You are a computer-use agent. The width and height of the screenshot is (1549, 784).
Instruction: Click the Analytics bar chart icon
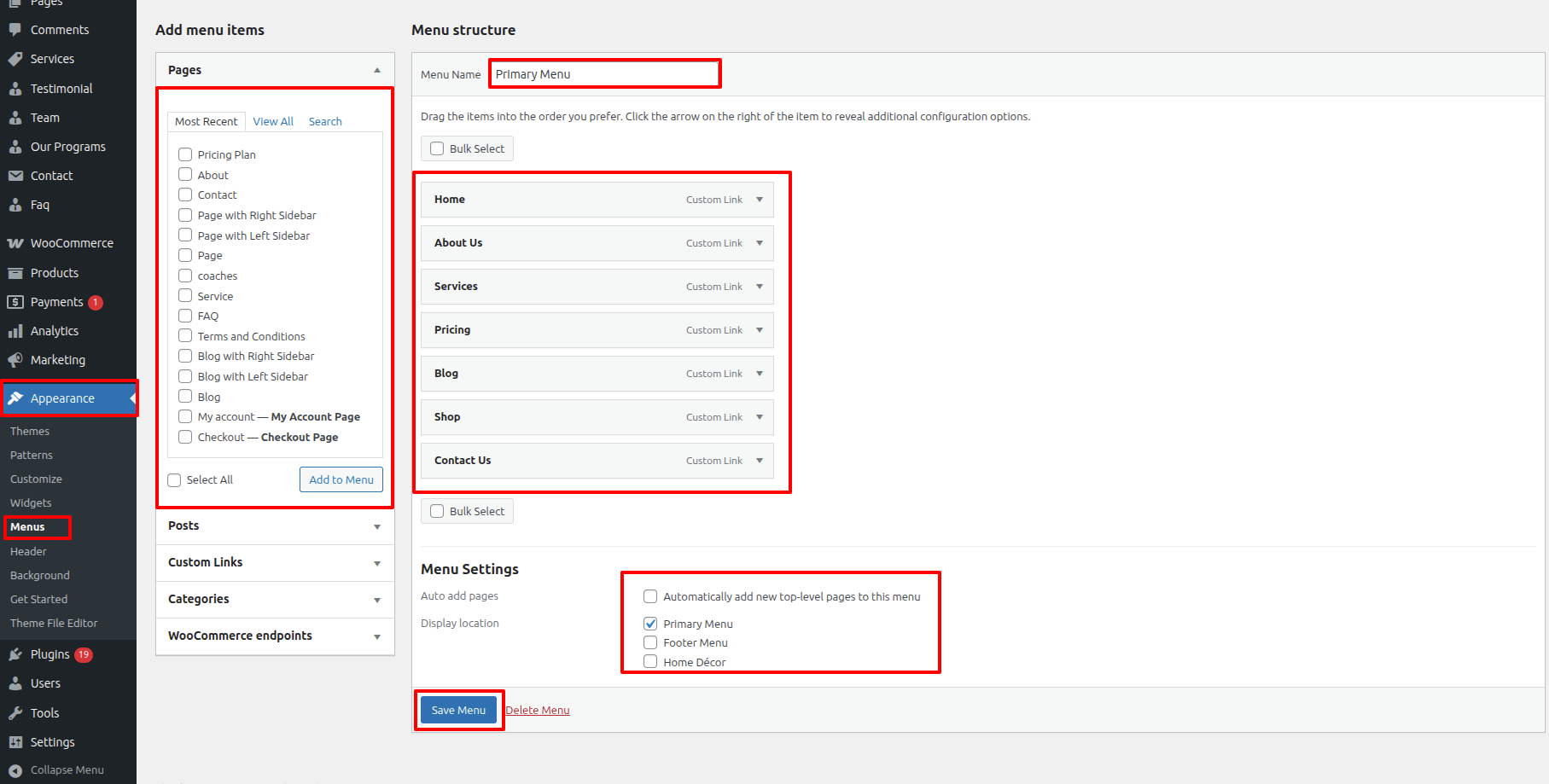[x=15, y=331]
